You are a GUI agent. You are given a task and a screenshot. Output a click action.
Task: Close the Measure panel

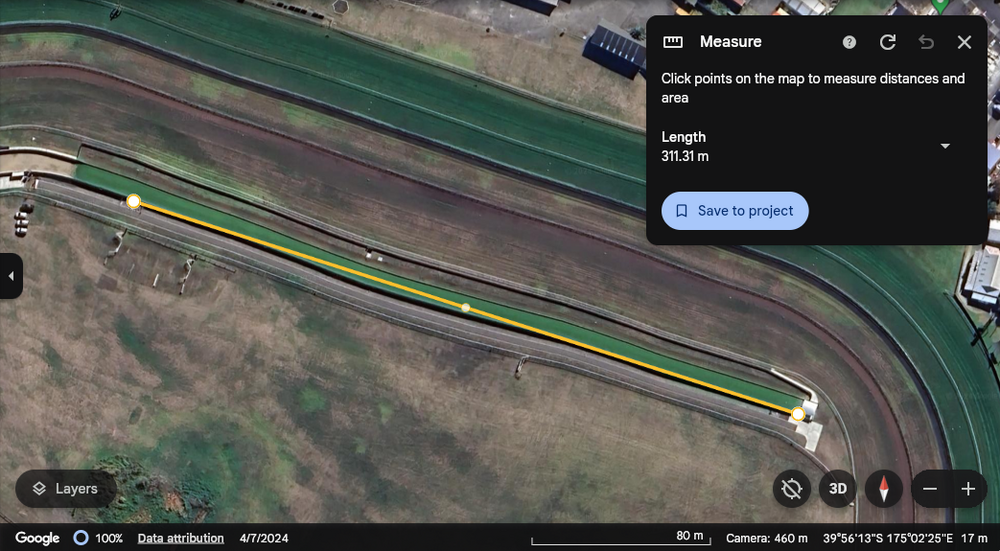pyautogui.click(x=964, y=42)
